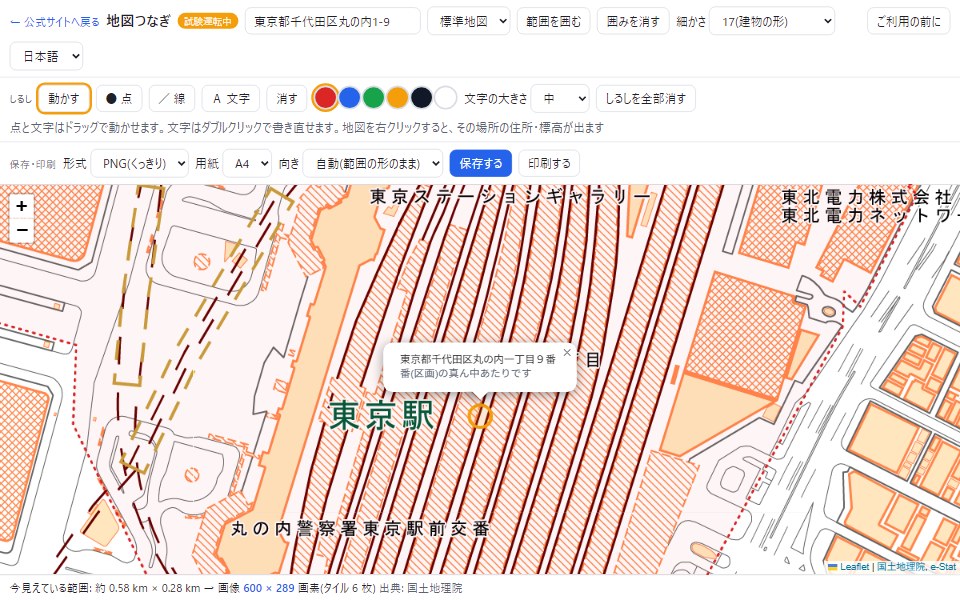This screenshot has height=600, width=960.
Task: Select the 点 point marker tool
Action: [x=119, y=99]
